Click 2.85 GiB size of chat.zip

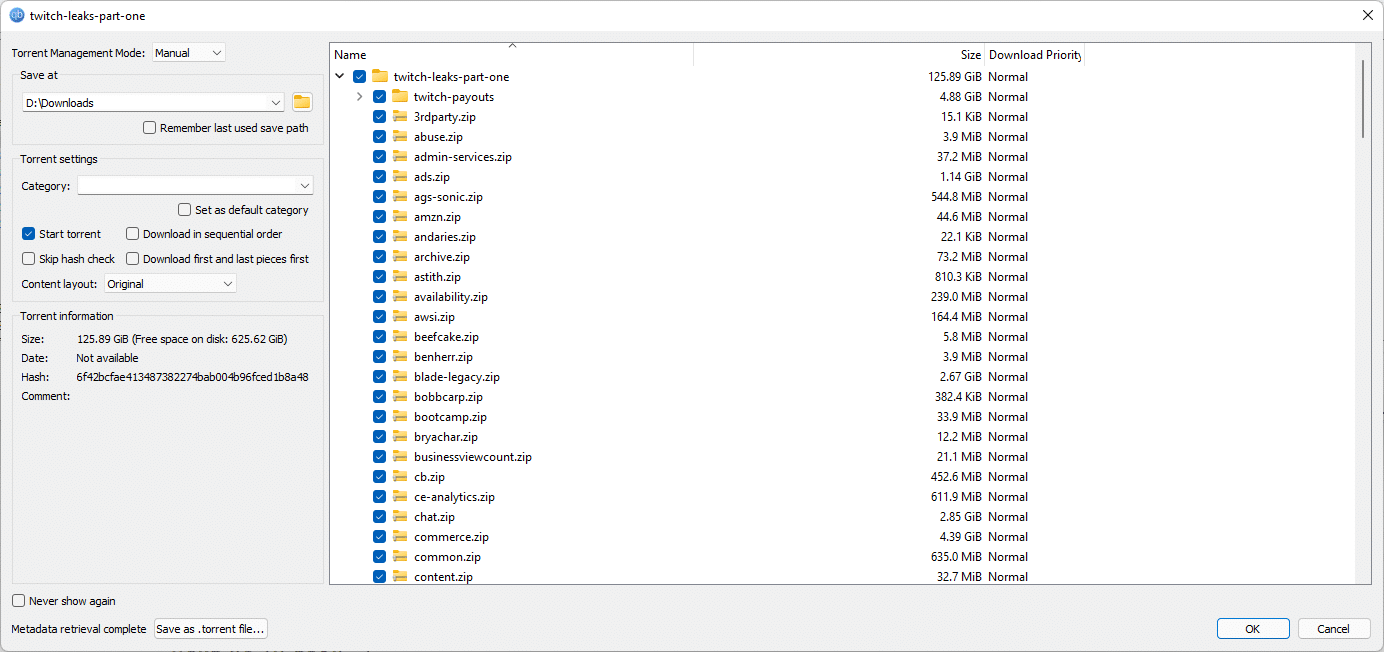coord(960,516)
